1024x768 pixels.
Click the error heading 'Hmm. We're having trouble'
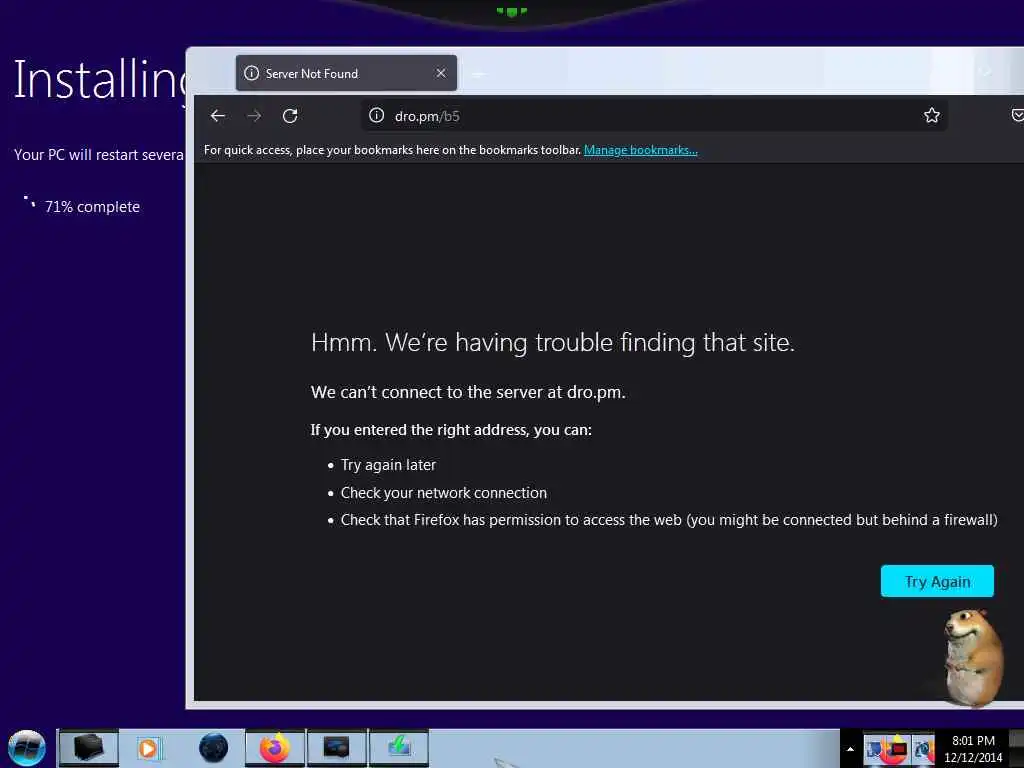[552, 343]
